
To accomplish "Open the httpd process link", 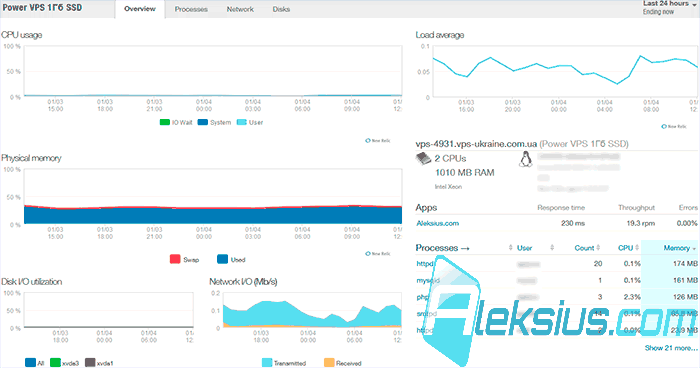I will [425, 263].
